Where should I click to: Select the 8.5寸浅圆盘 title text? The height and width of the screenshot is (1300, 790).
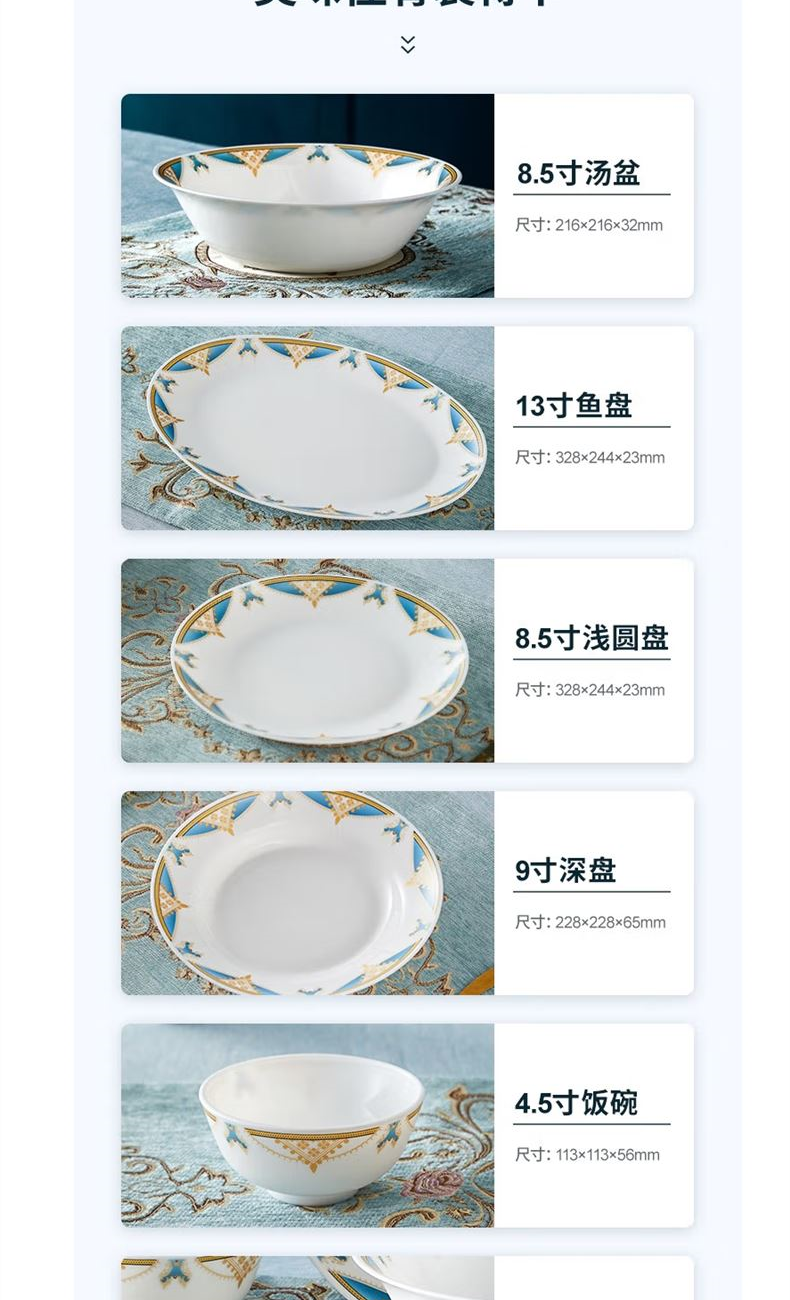tap(592, 638)
